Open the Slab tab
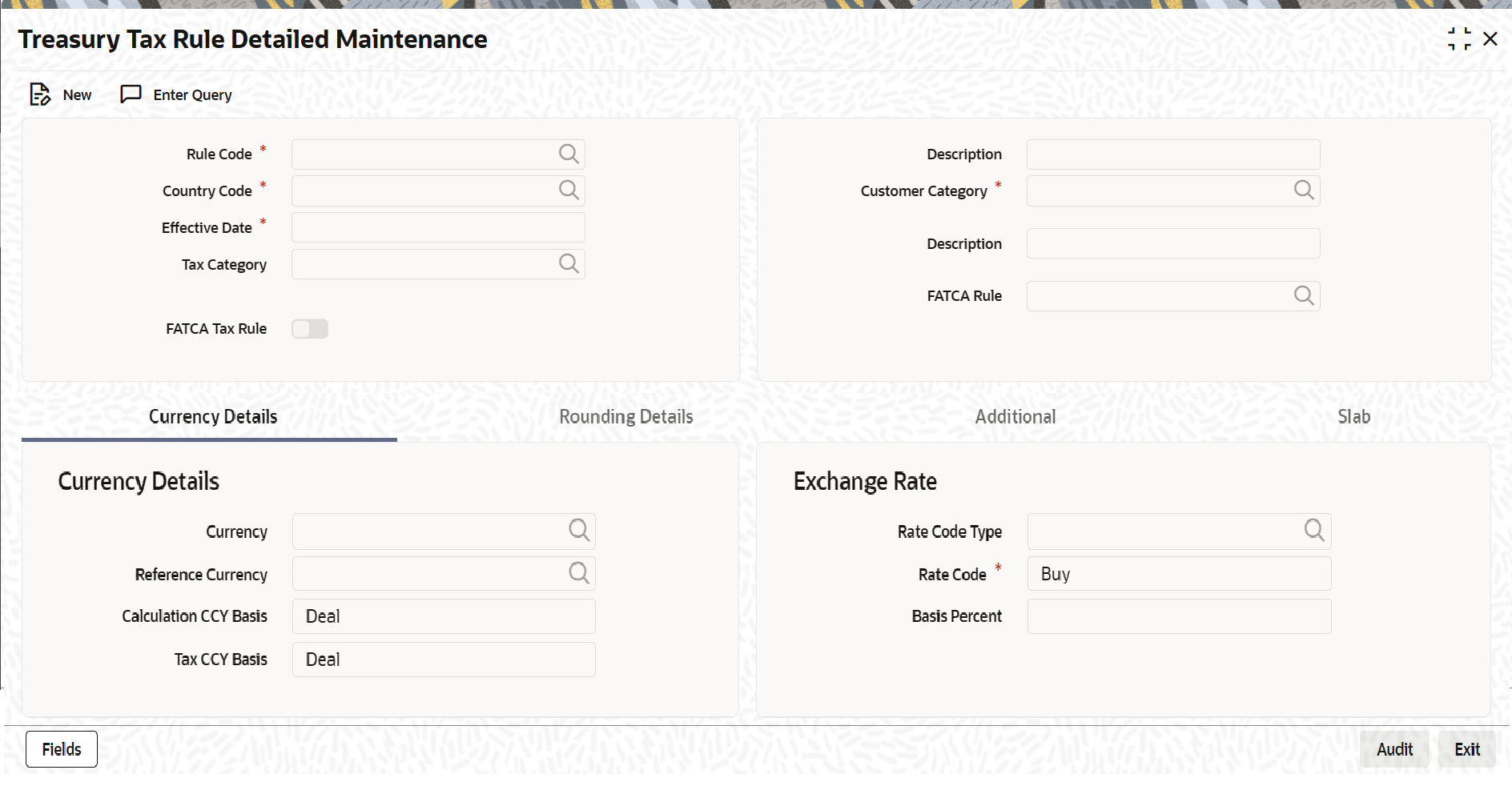The image size is (1512, 786). pyautogui.click(x=1353, y=417)
